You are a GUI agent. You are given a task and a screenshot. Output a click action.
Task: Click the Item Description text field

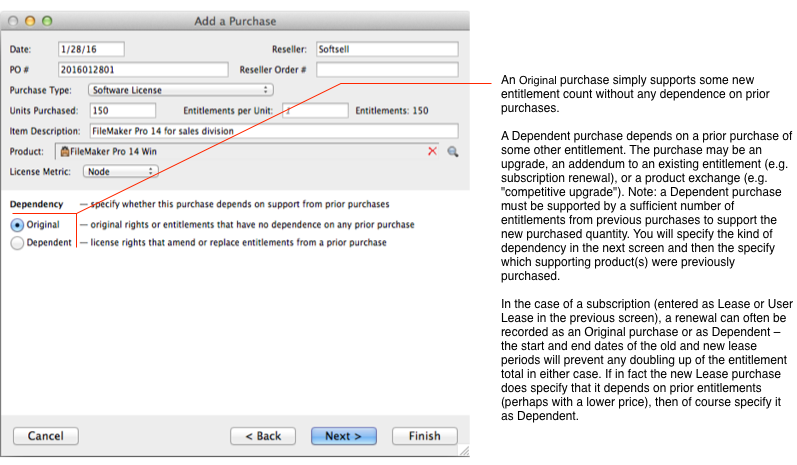coord(274,131)
